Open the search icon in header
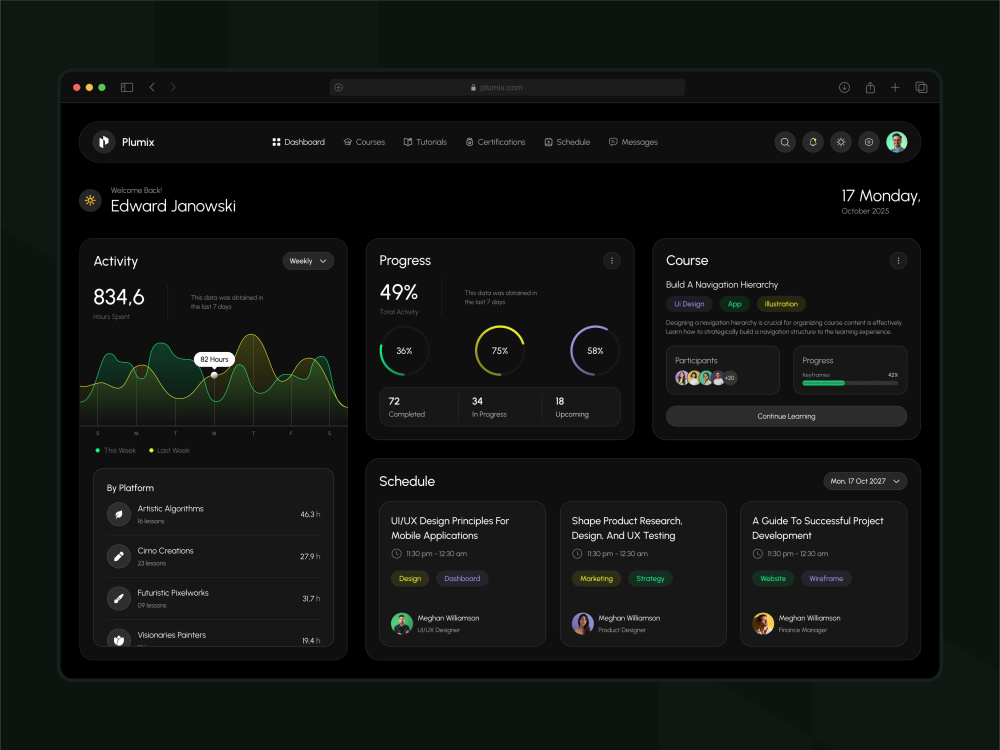 point(785,142)
